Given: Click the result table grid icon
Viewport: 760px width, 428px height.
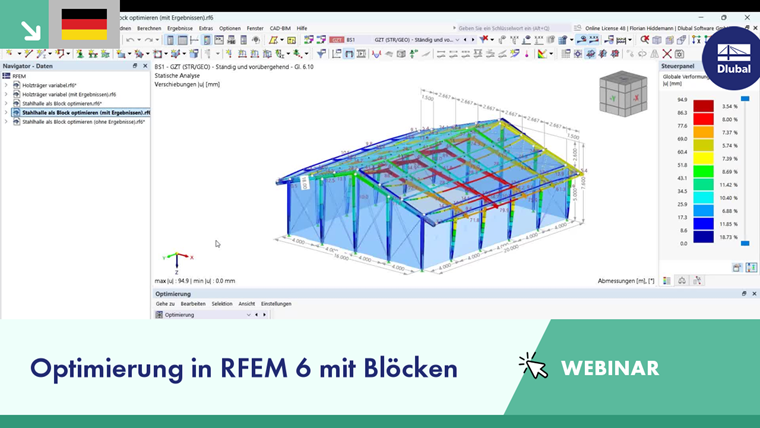Looking at the screenshot, I should [x=566, y=54].
